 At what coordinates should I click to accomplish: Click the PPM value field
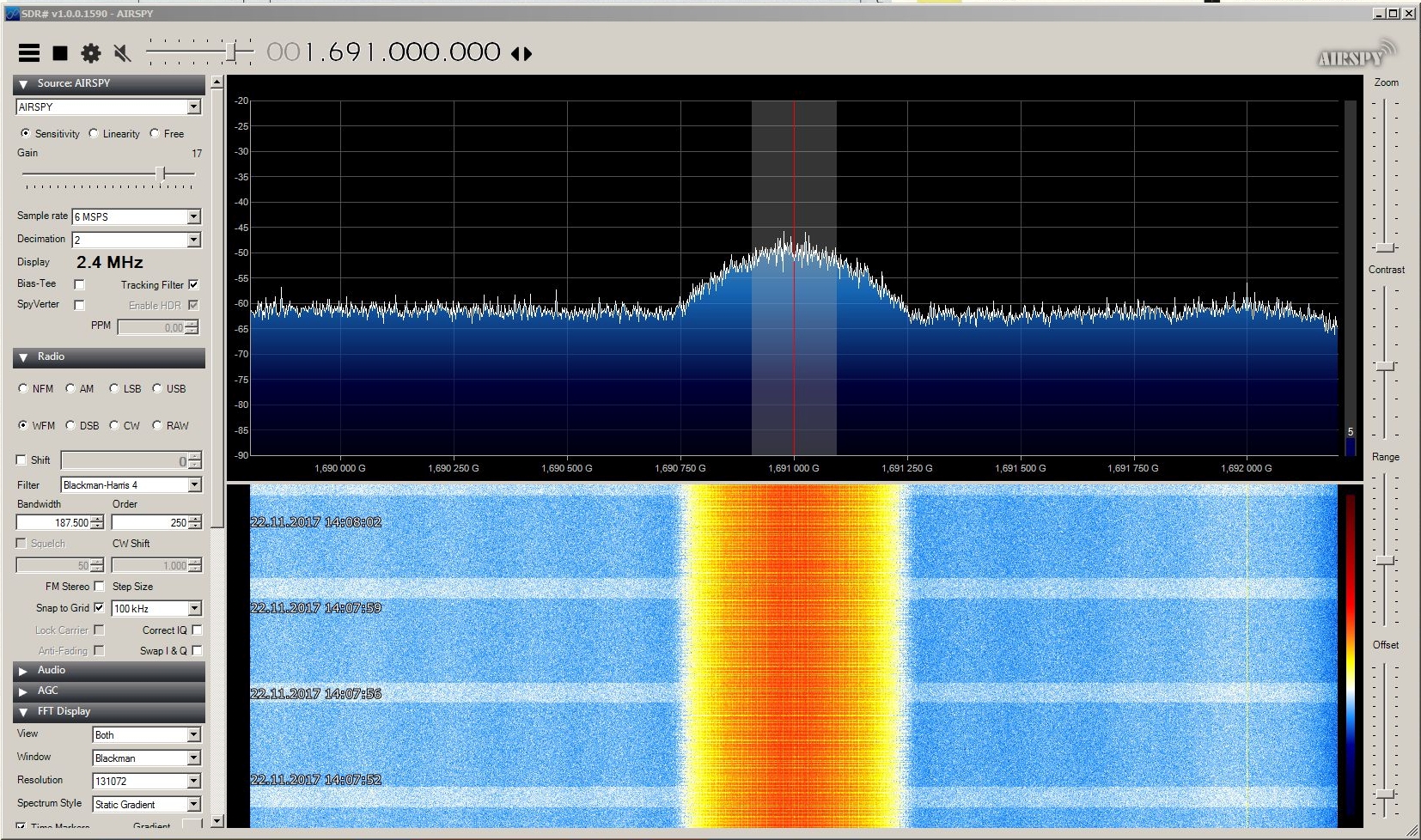[151, 327]
